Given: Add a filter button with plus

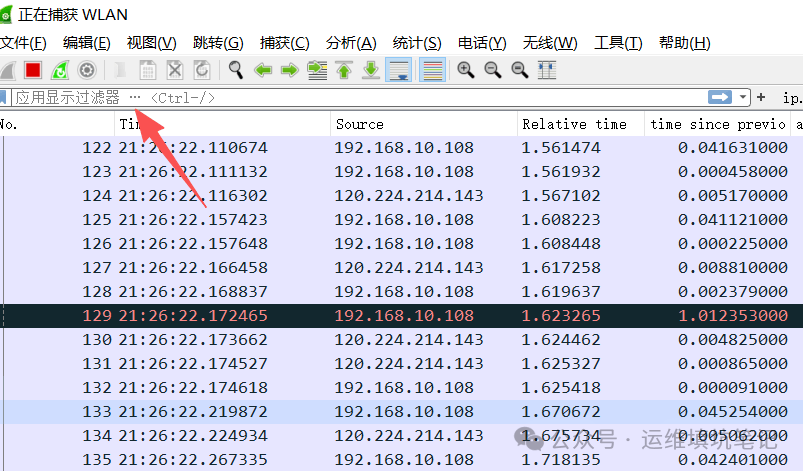Looking at the screenshot, I should (762, 97).
